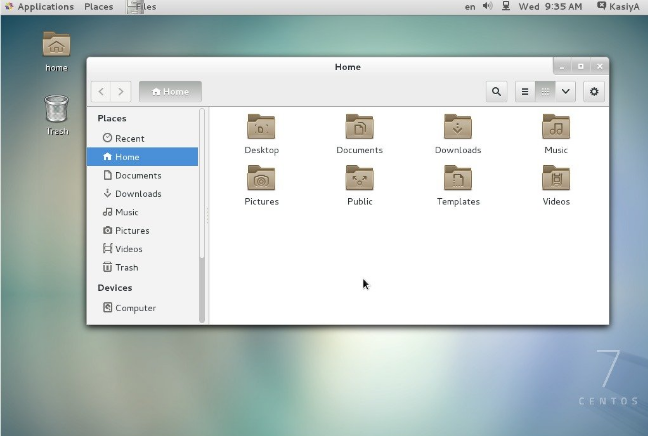Open the en keyboard layout indicator
This screenshot has width=648, height=436.
(x=470, y=7)
